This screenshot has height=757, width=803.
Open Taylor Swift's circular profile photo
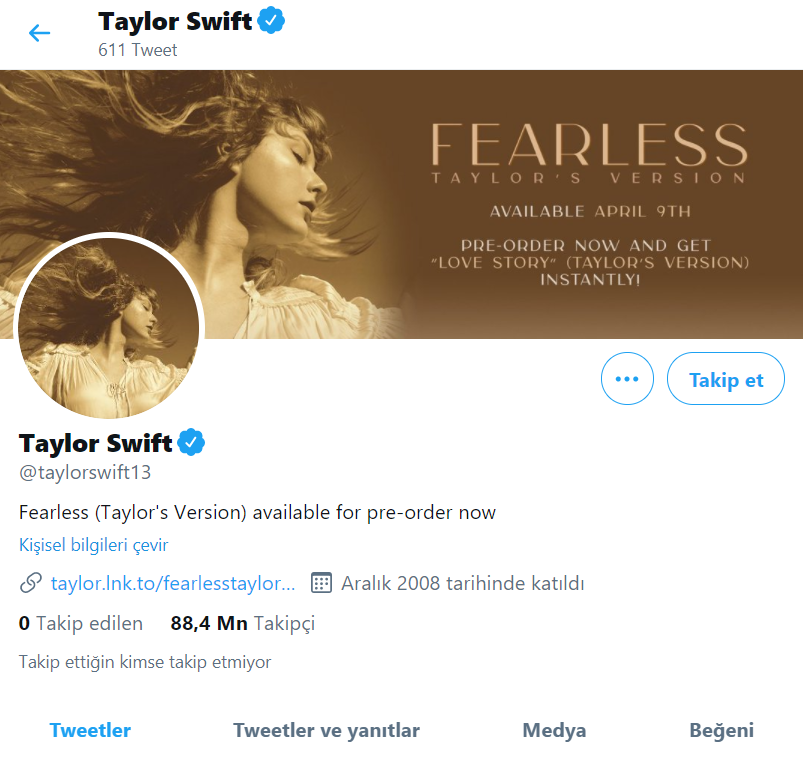point(109,327)
